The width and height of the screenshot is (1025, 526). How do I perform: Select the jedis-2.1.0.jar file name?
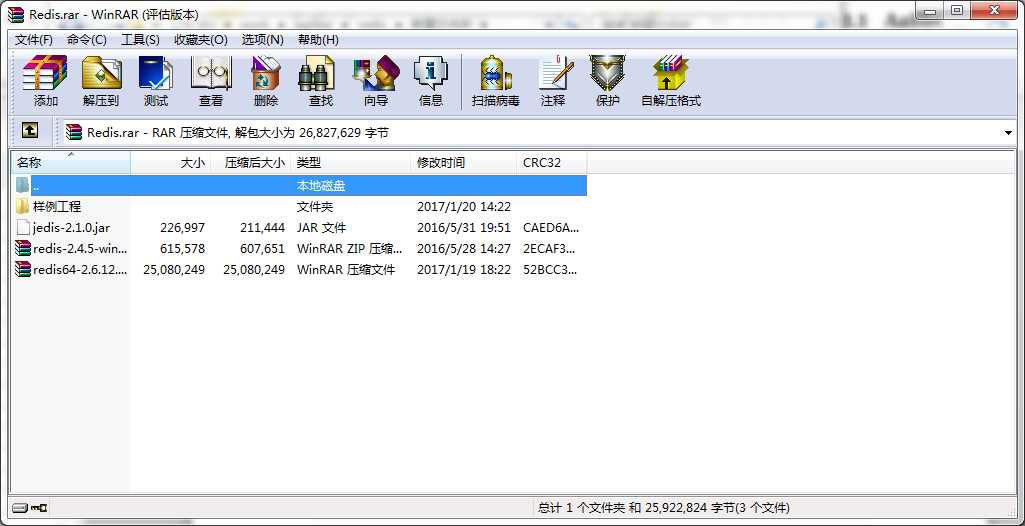(x=71, y=227)
